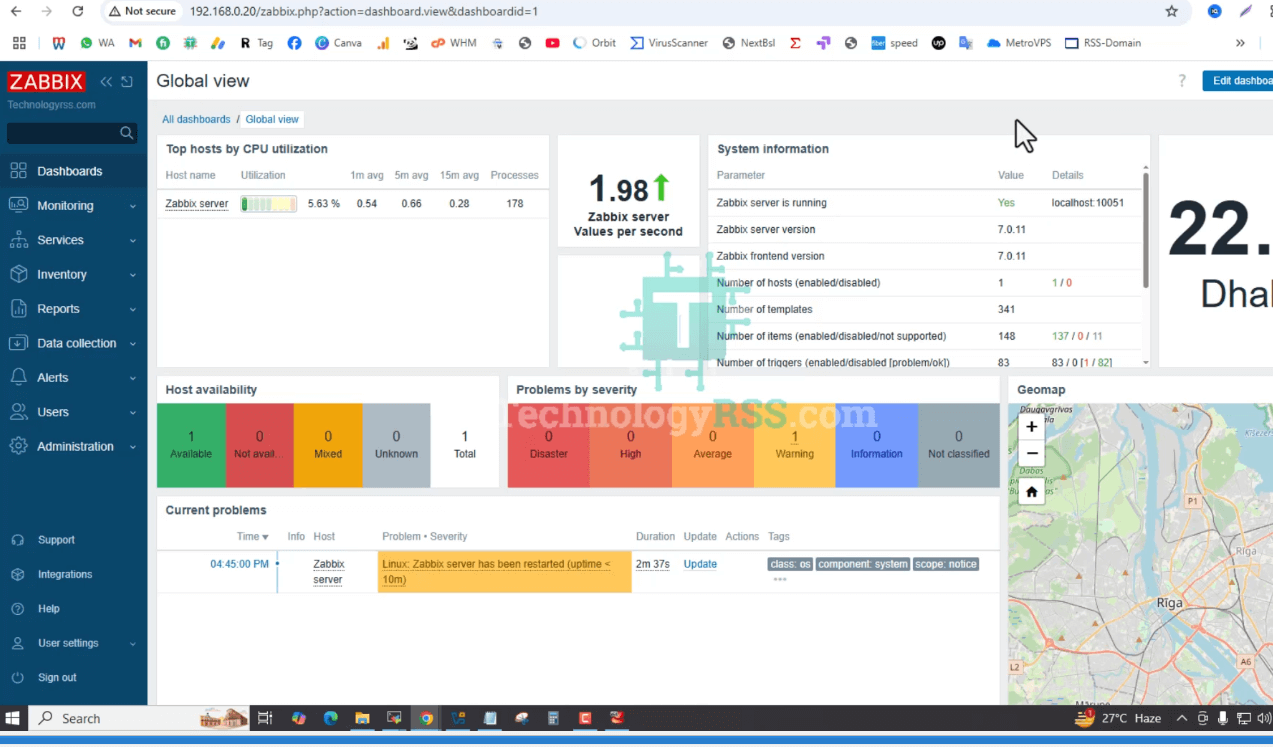
Task: Click the Geomap home reset icon
Action: coord(1030,491)
